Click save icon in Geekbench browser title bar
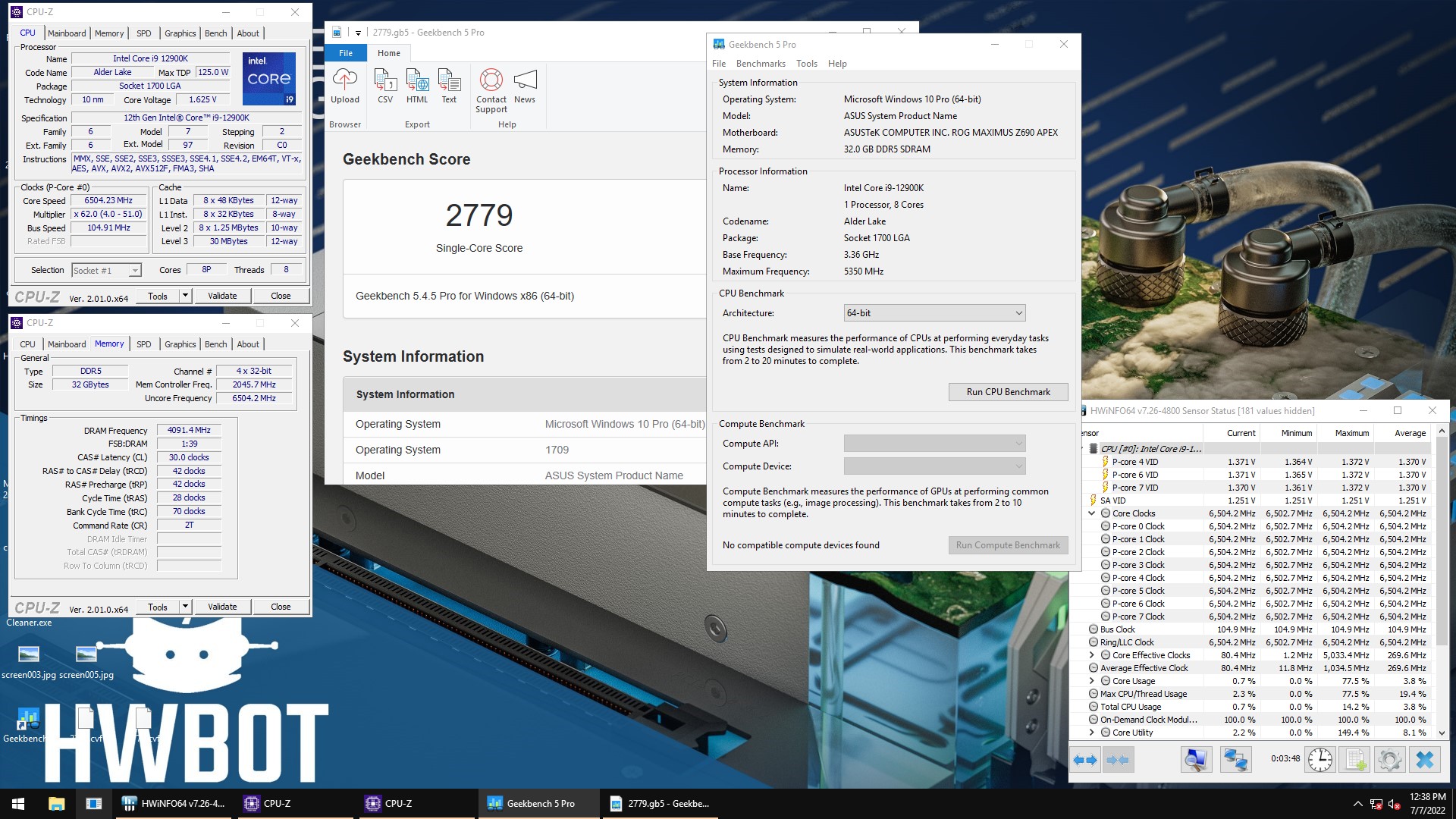The height and width of the screenshot is (819, 1456). [337, 33]
